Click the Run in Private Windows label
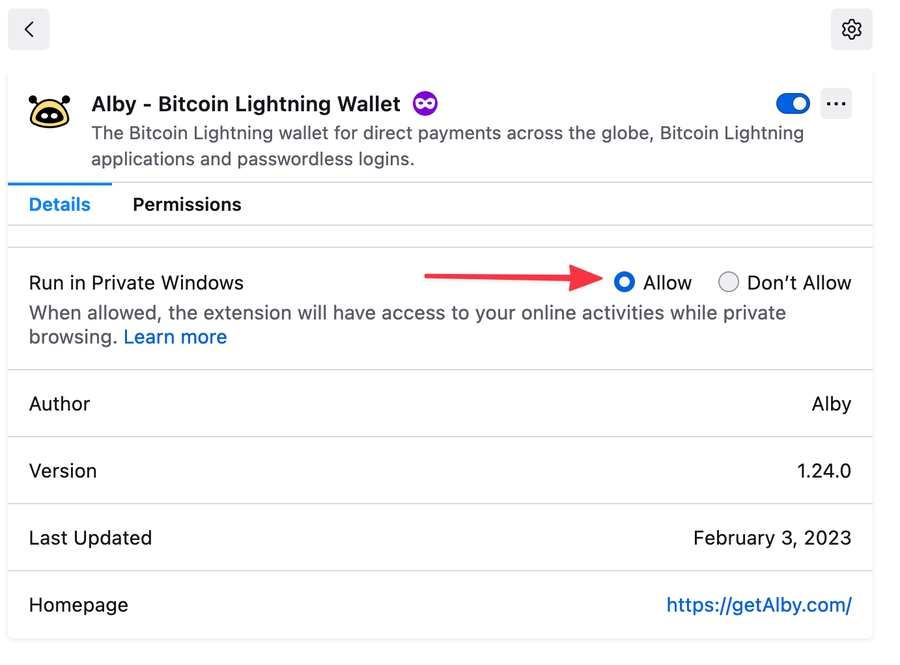This screenshot has width=900, height=665. point(136,283)
